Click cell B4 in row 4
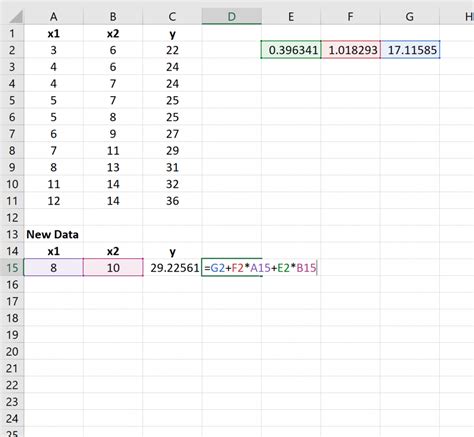The height and width of the screenshot is (437, 474). click(113, 84)
